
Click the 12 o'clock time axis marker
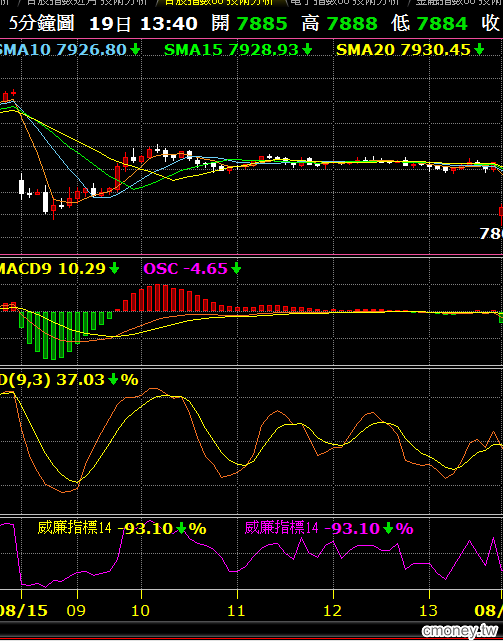[x=332, y=611]
